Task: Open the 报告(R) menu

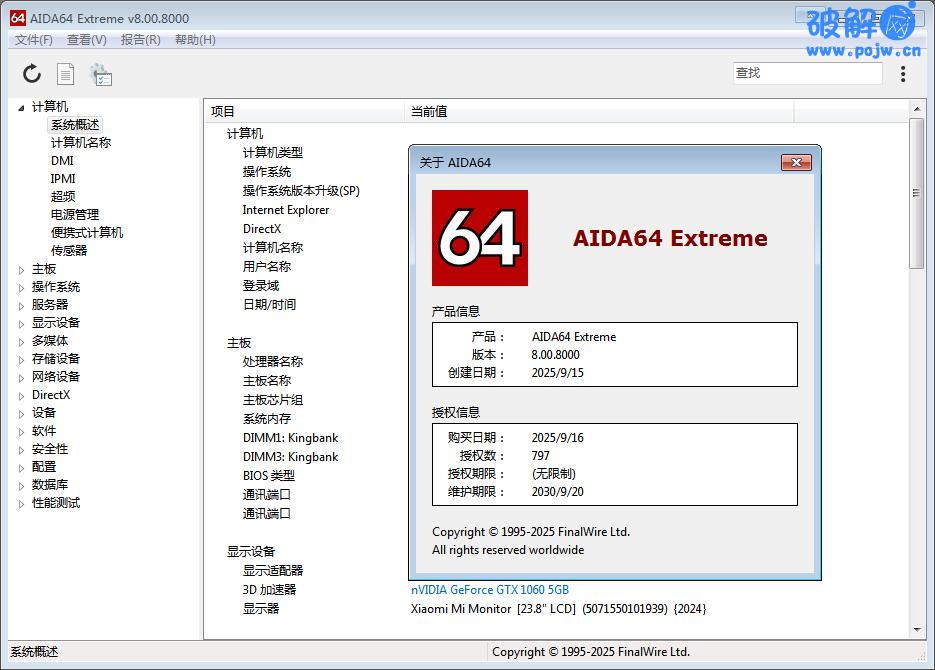Action: pyautogui.click(x=140, y=40)
